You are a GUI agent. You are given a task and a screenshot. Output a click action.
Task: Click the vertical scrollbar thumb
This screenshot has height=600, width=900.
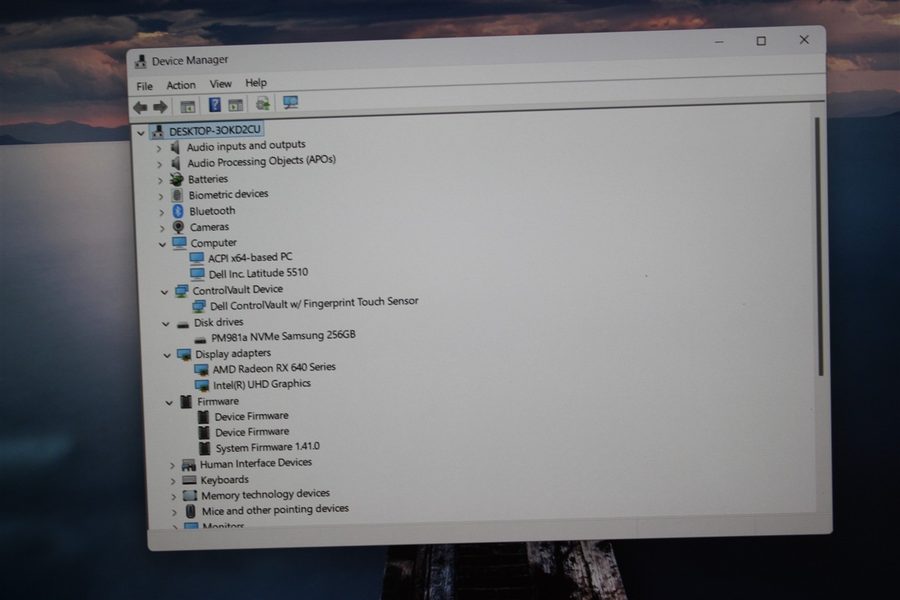pos(819,247)
